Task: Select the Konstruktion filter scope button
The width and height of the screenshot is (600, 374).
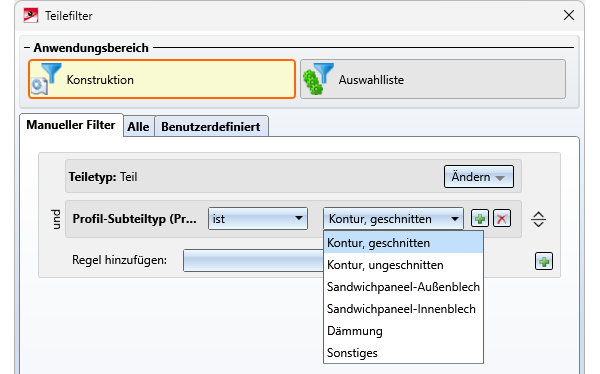Action: 162,79
